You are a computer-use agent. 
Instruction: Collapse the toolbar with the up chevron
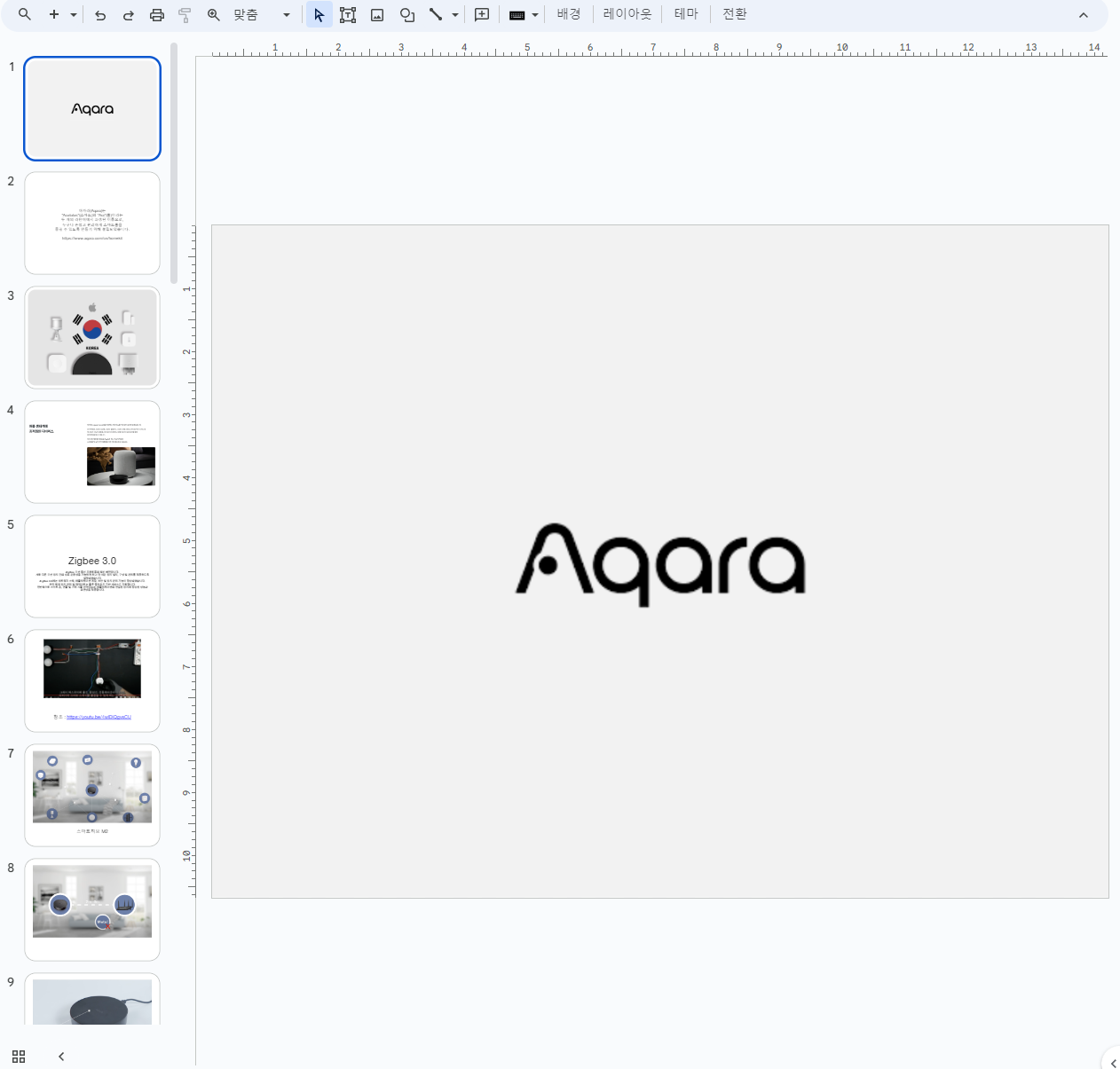tap(1084, 15)
